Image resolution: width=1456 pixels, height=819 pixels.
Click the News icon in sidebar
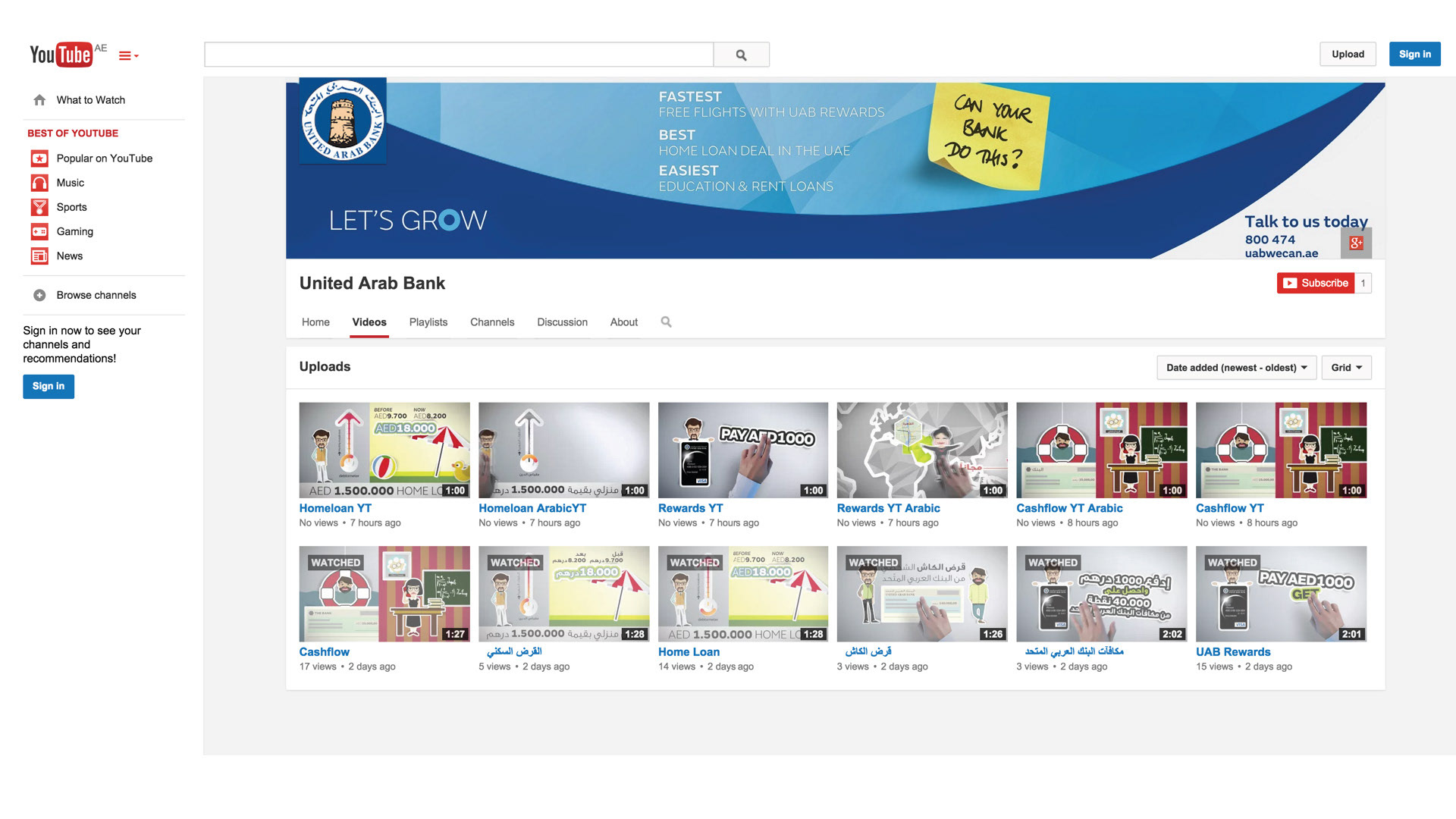[39, 256]
